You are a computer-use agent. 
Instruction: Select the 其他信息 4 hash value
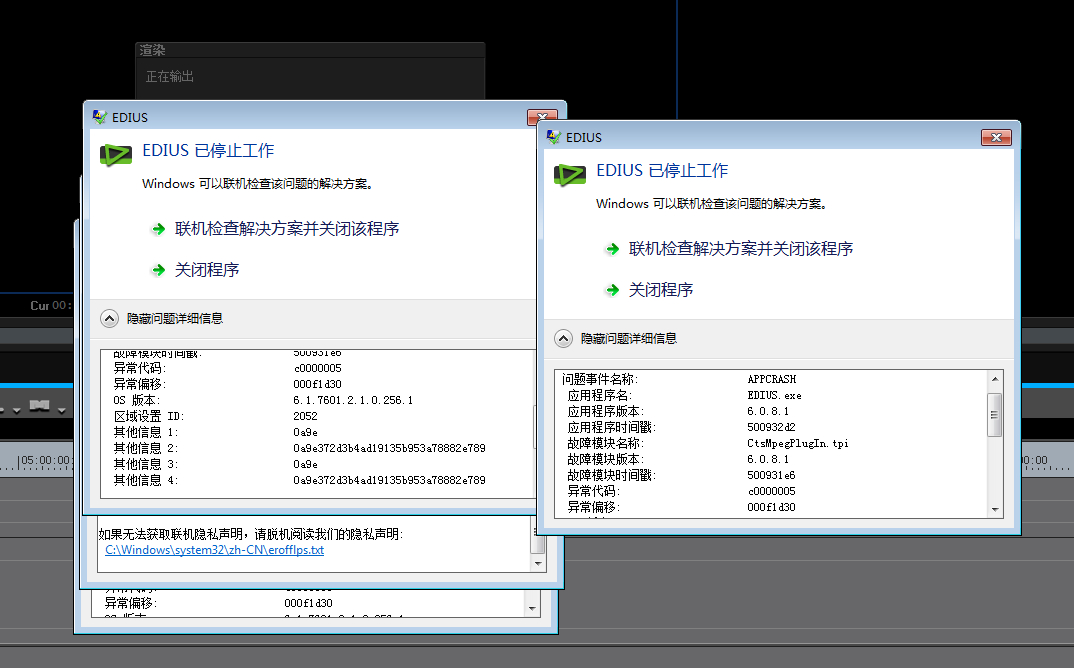(x=389, y=481)
